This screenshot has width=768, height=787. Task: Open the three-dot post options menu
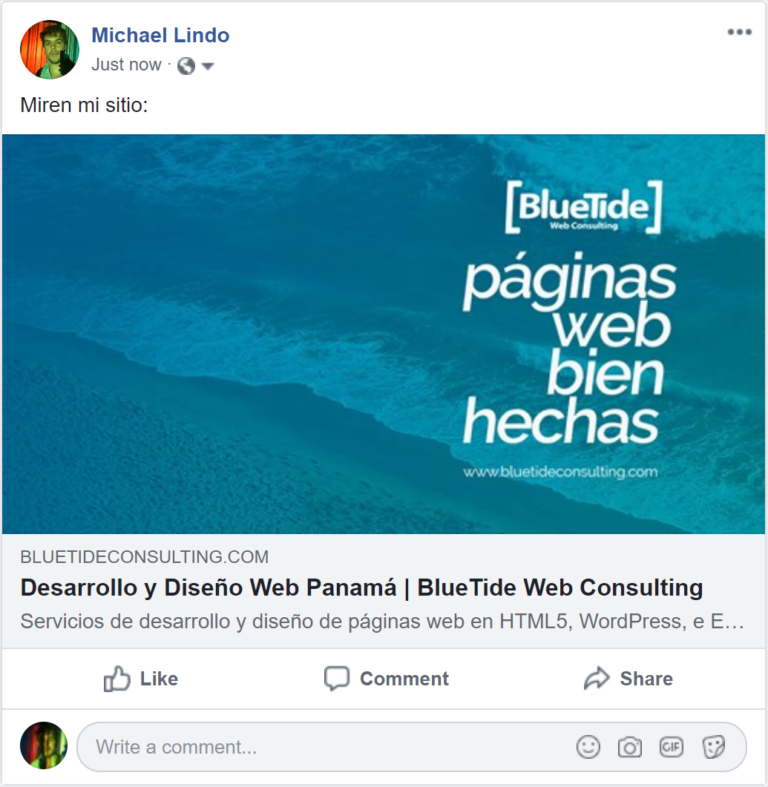pyautogui.click(x=739, y=32)
